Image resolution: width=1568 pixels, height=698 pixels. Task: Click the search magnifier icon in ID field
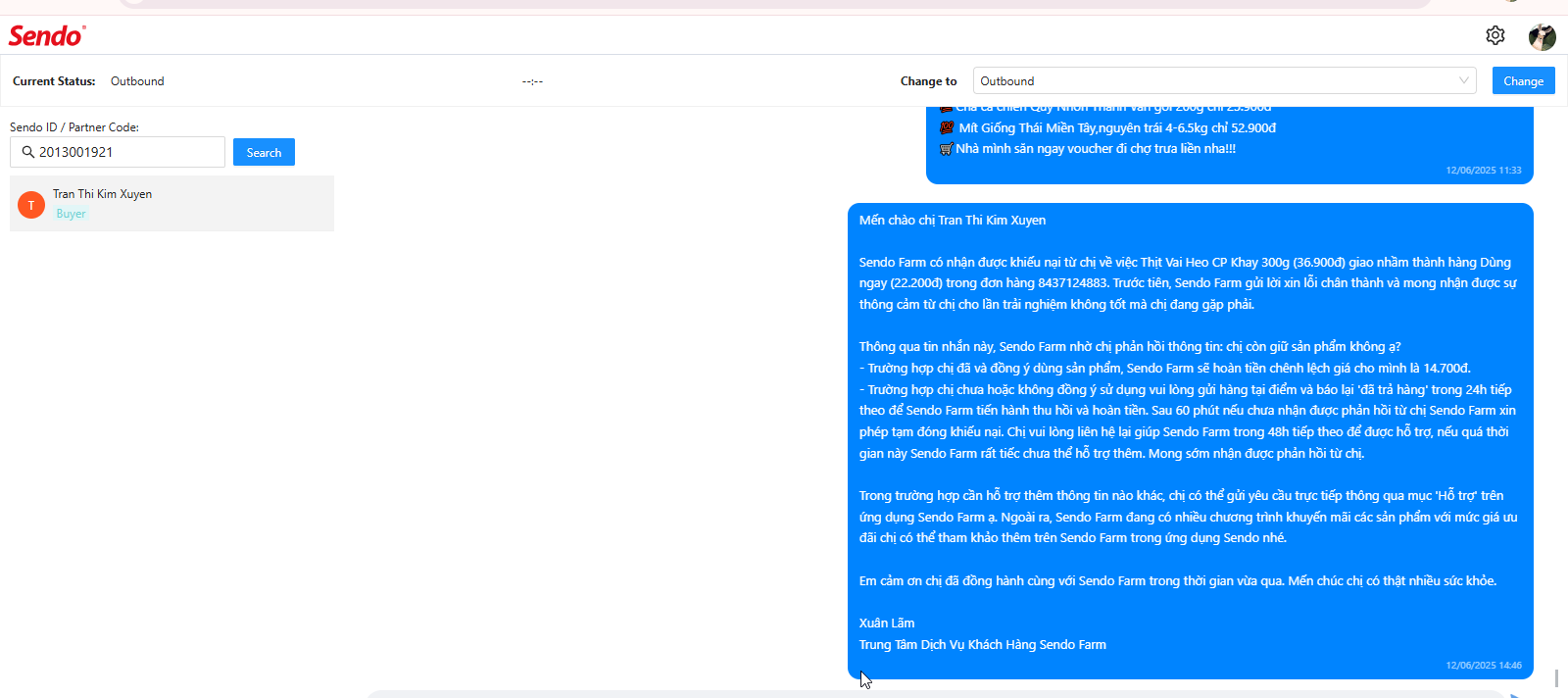pyautogui.click(x=27, y=152)
